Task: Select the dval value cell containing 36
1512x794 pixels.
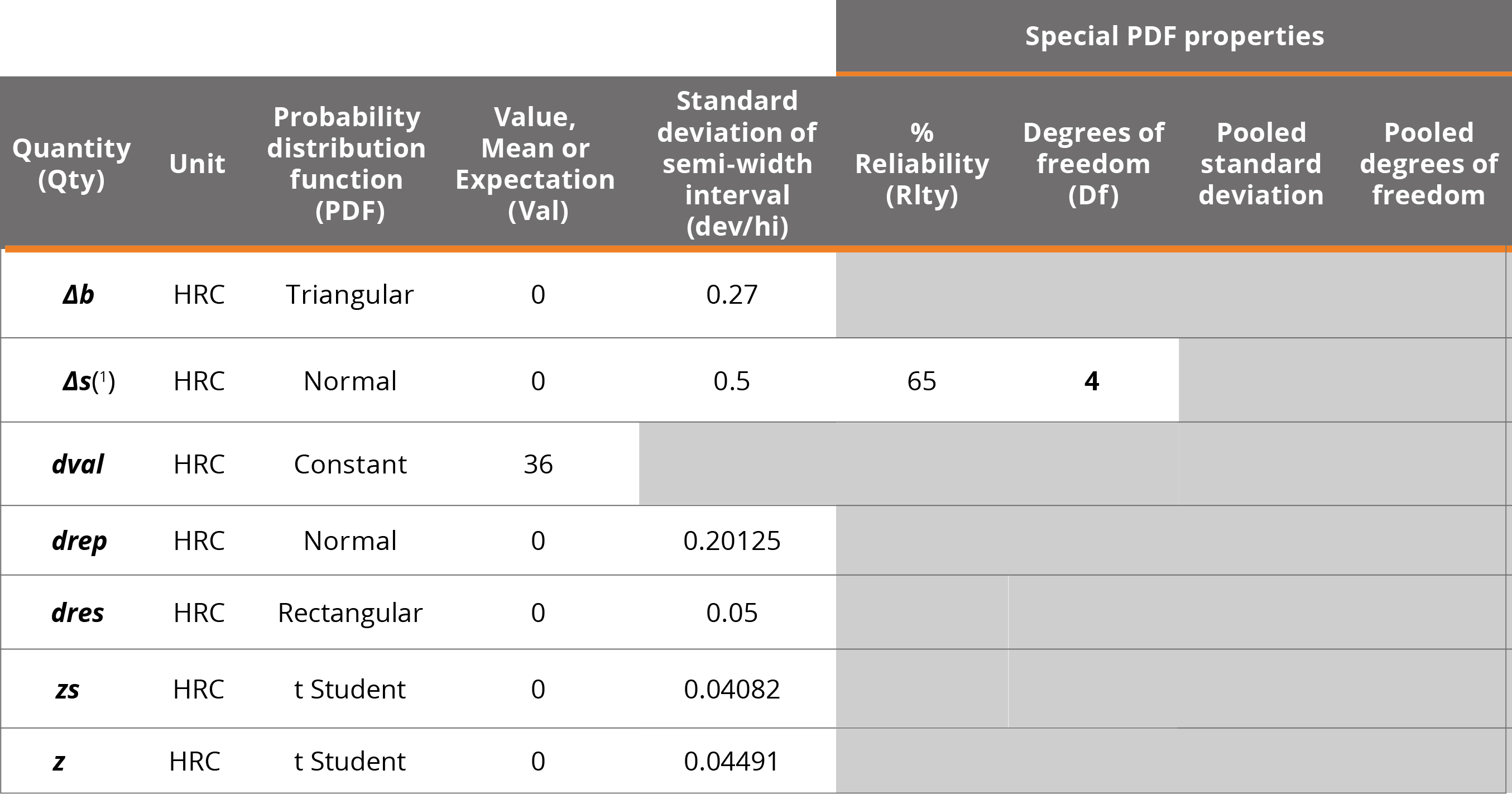Action: (x=537, y=465)
